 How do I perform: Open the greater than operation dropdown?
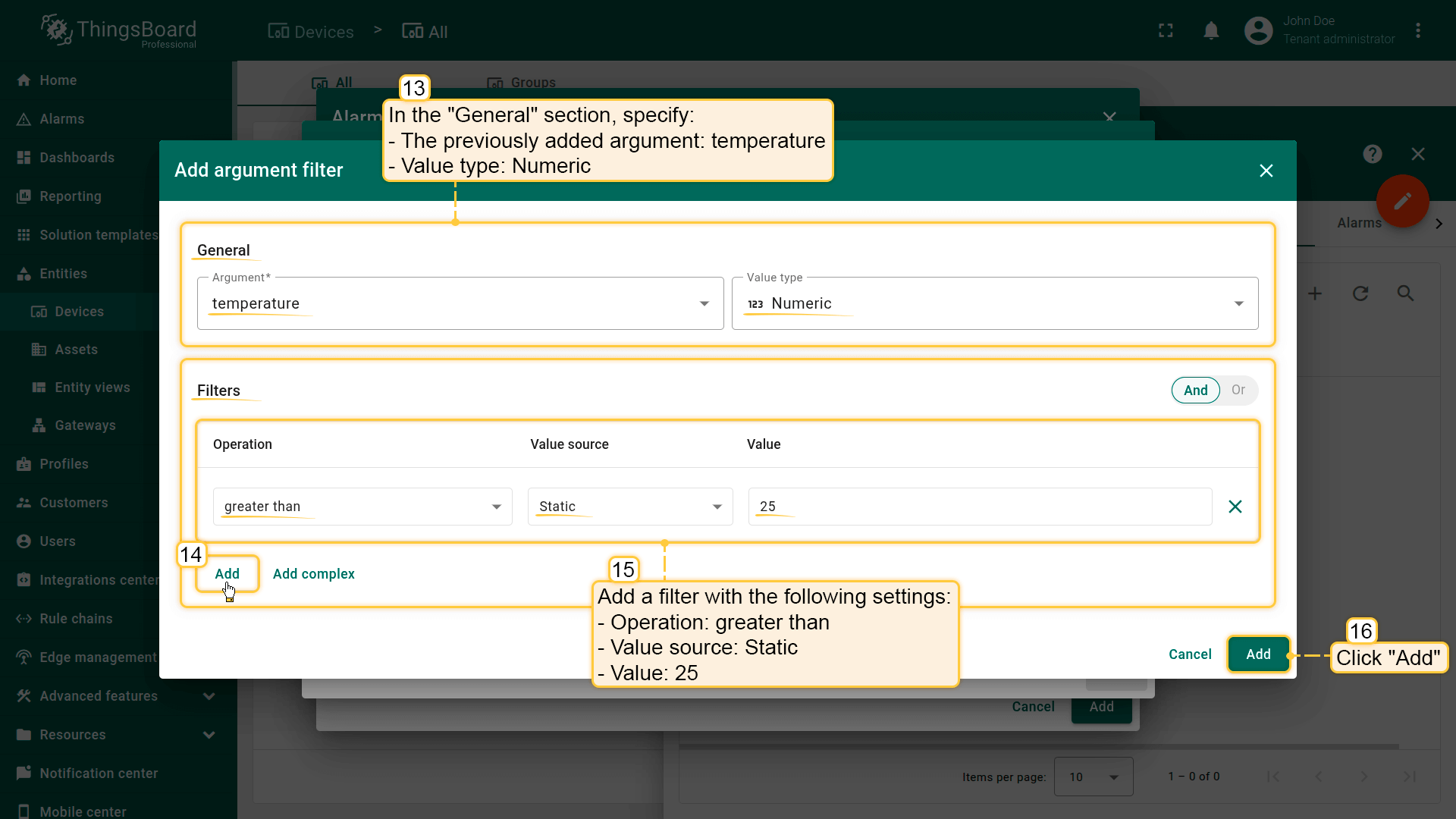pyautogui.click(x=362, y=507)
